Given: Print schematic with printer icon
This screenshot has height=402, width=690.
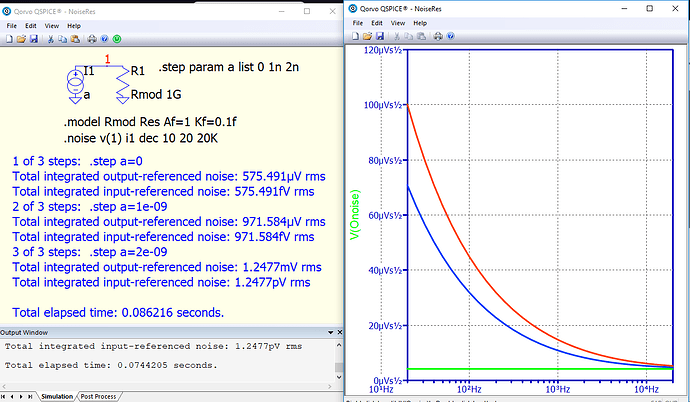Looking at the screenshot, I should [x=91, y=38].
